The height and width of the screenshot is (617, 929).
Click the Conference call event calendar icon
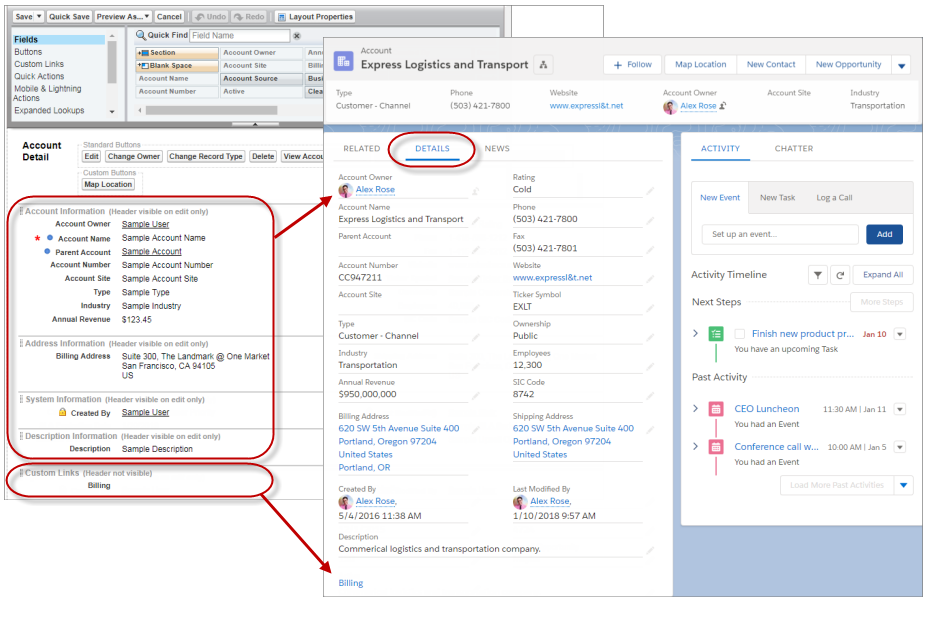click(716, 447)
